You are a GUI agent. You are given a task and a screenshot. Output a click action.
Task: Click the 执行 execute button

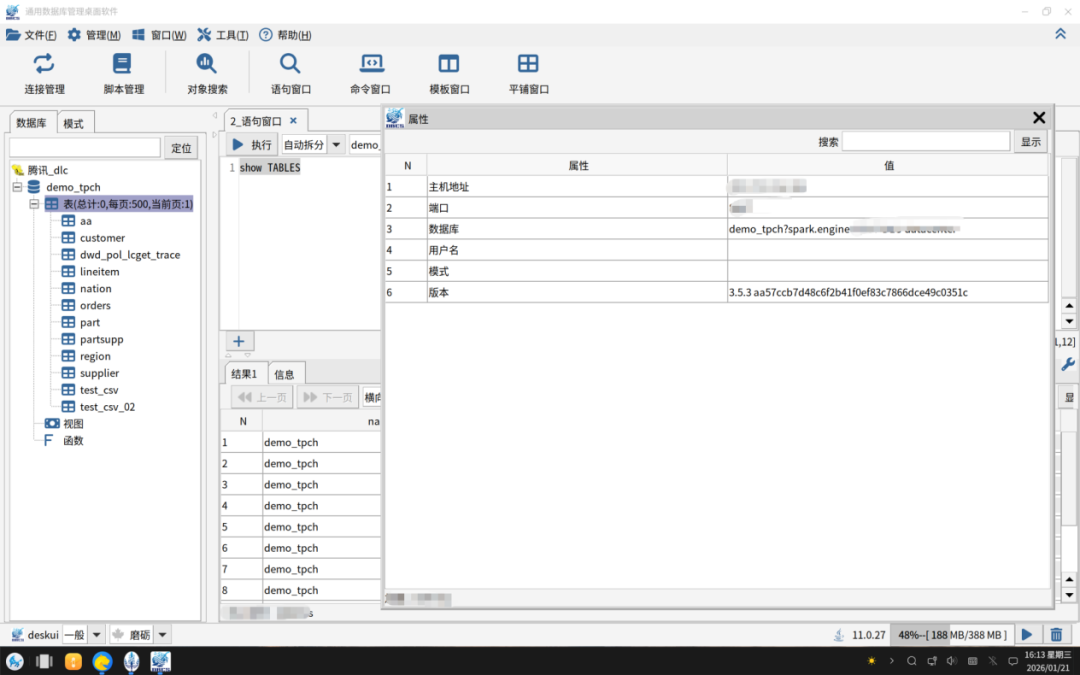tap(252, 145)
